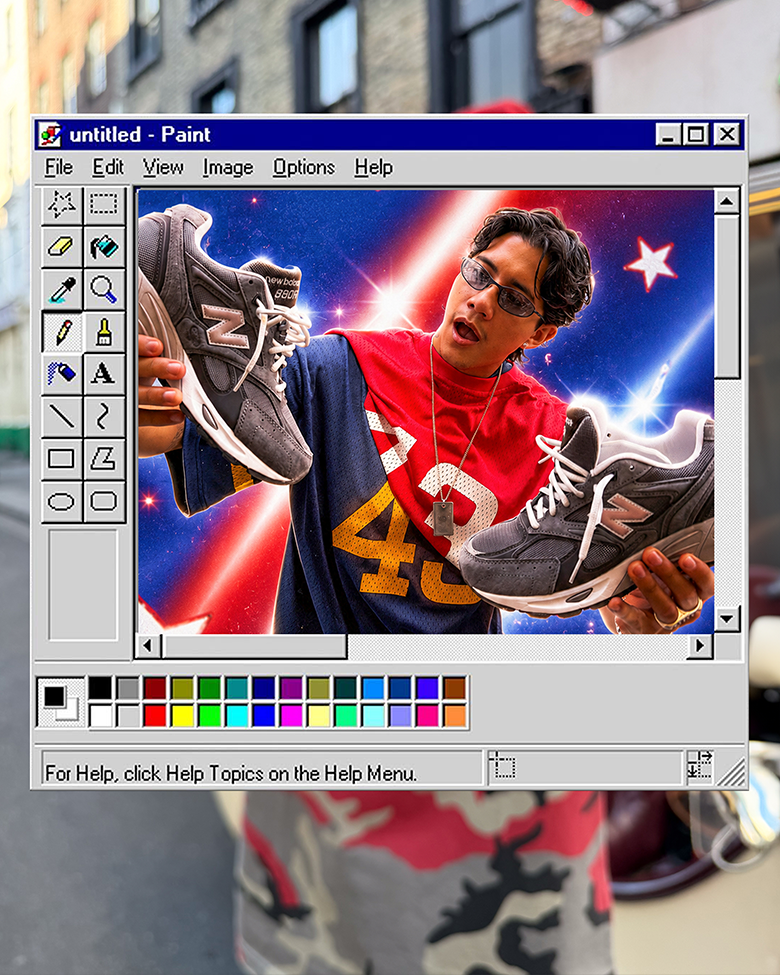Select the dark red maroon swatch
780x975 pixels.
(155, 688)
